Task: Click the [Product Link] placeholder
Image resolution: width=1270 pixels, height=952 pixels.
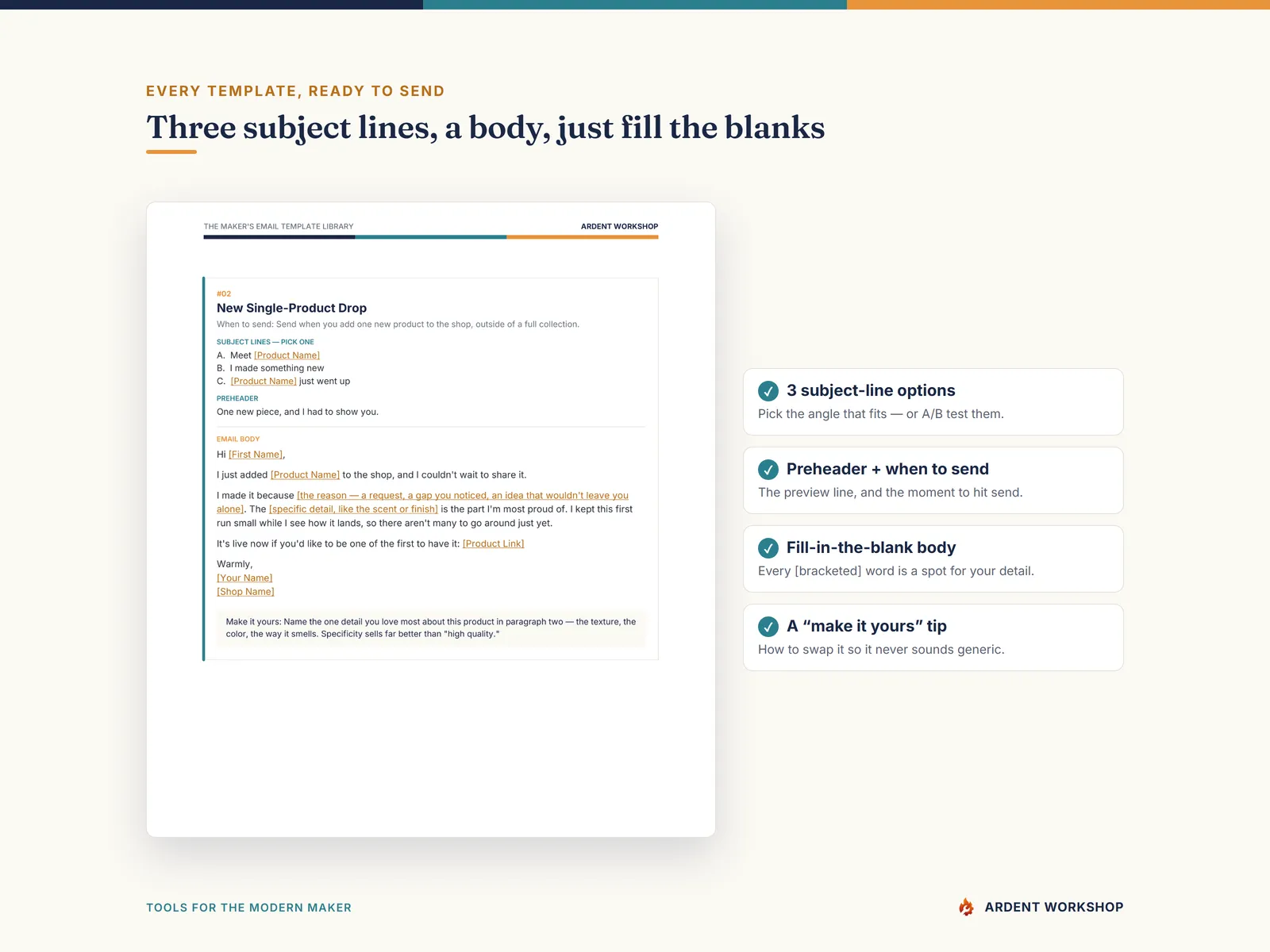Action: pyautogui.click(x=493, y=543)
